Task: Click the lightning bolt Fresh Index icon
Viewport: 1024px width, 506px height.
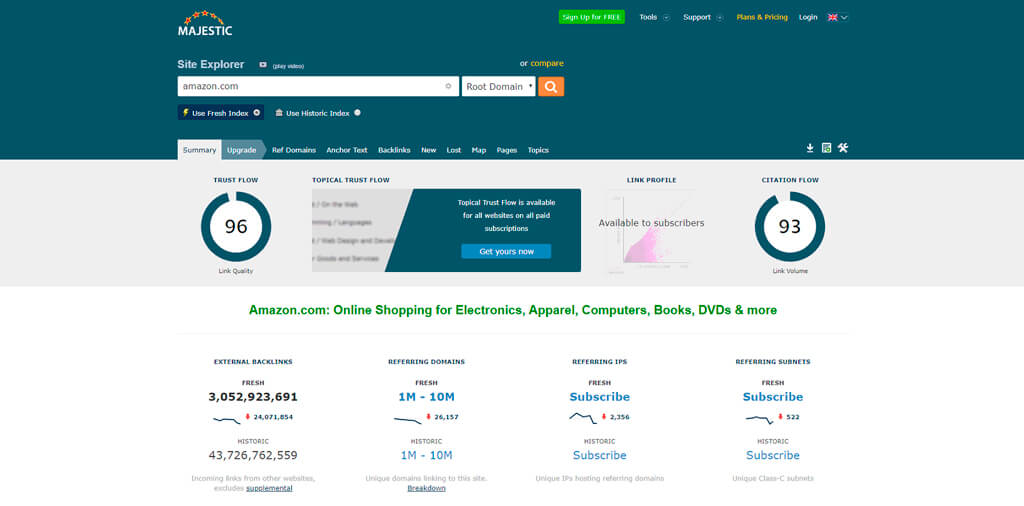Action: pos(185,112)
